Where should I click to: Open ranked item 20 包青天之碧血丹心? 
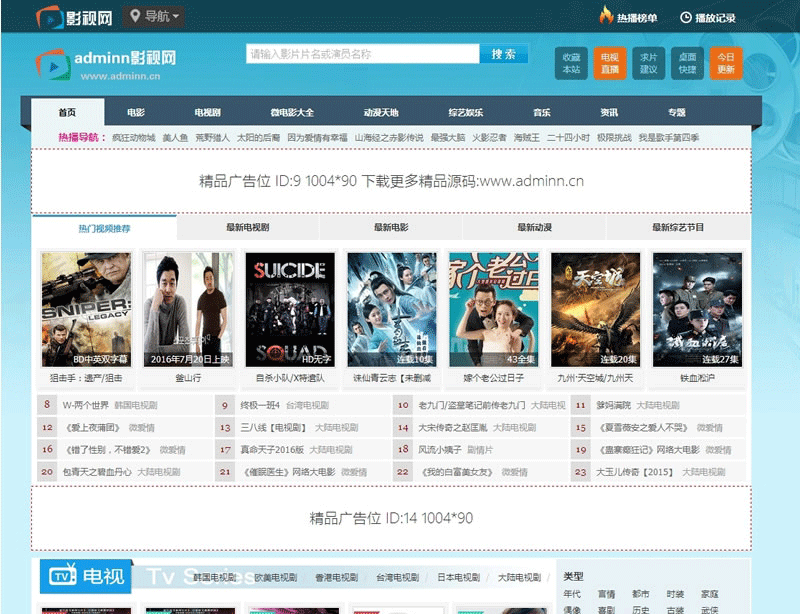(97, 472)
